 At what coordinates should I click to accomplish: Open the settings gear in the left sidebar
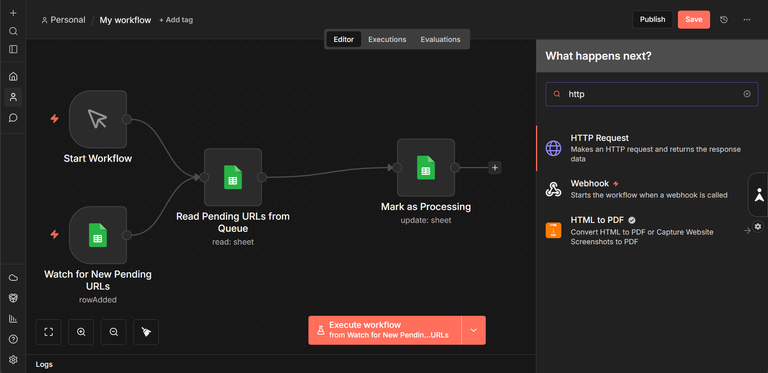tap(13, 360)
